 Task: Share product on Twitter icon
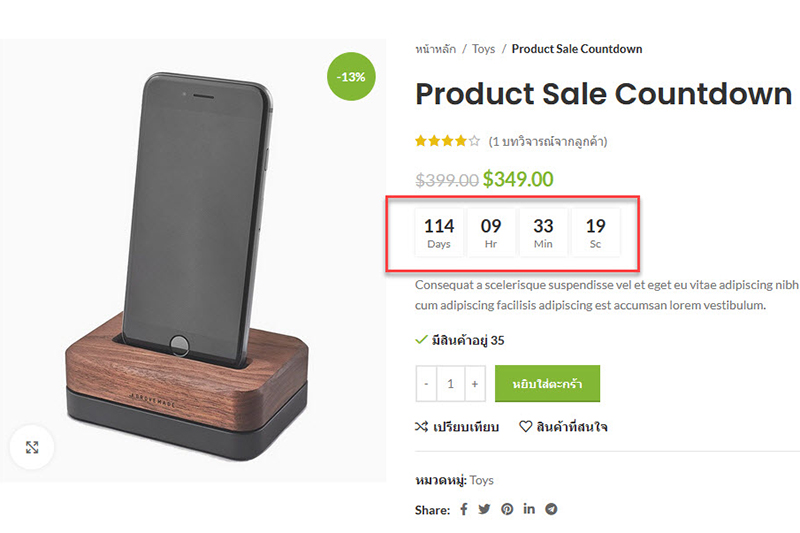(484, 510)
